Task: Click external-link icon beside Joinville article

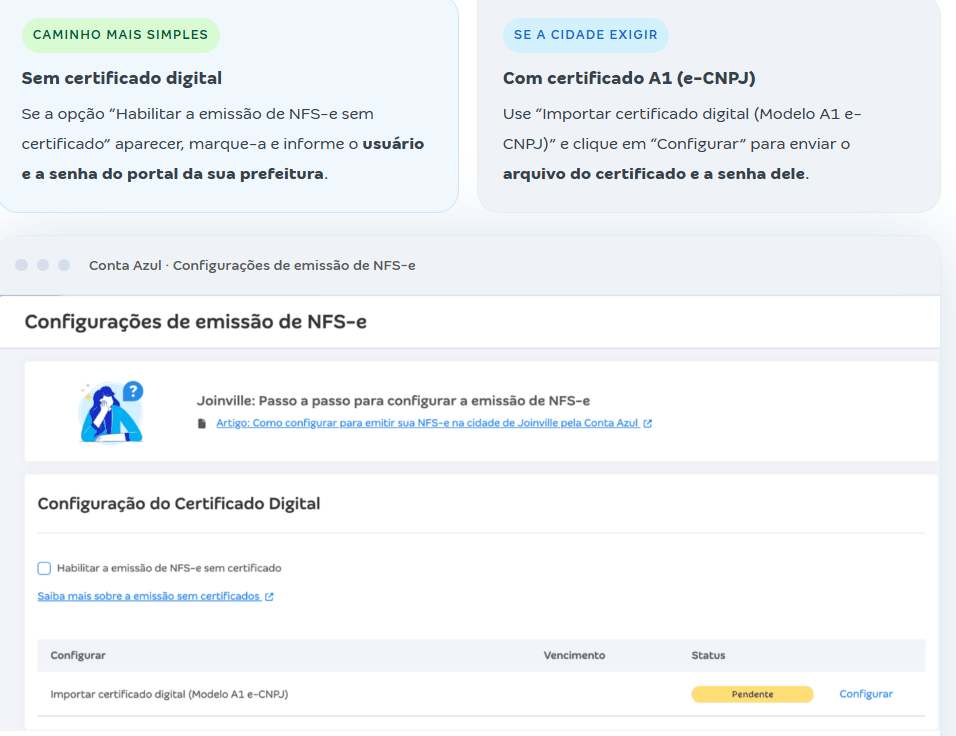Action: (x=647, y=423)
